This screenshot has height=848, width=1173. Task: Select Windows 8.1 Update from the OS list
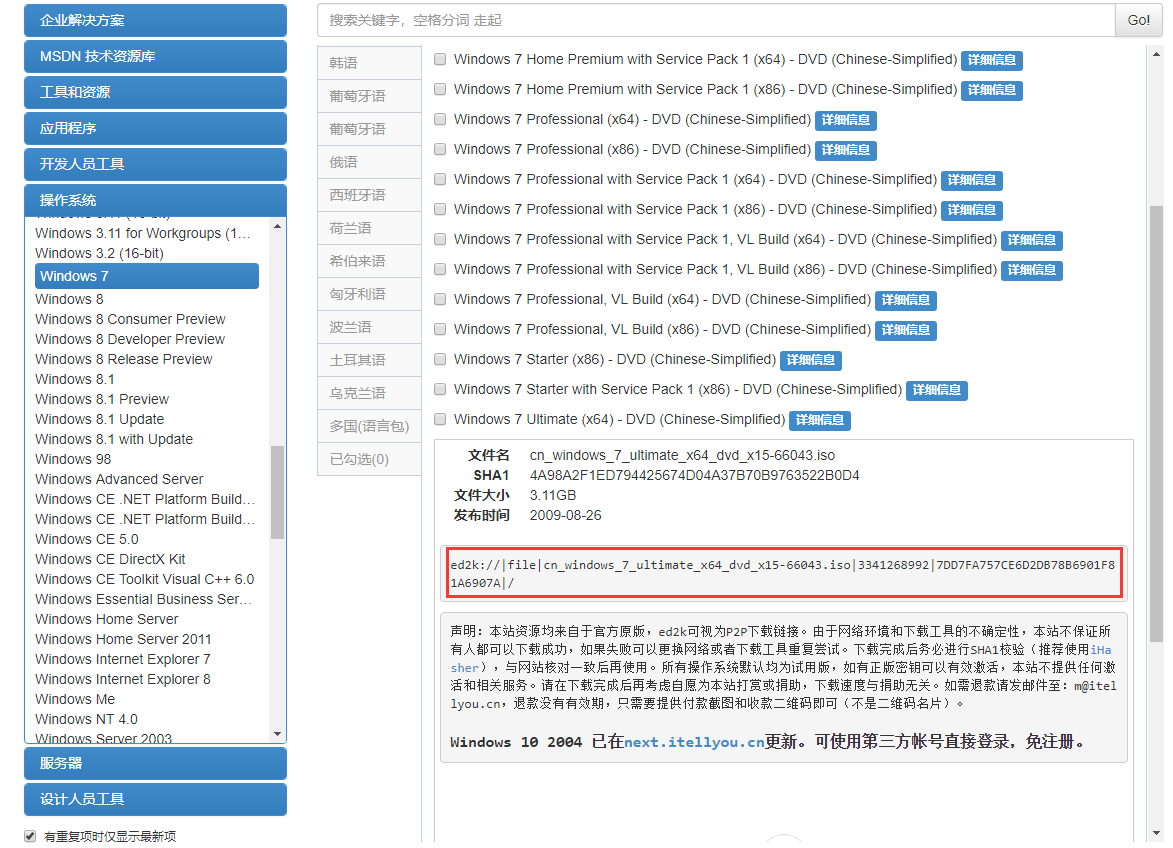click(99, 419)
